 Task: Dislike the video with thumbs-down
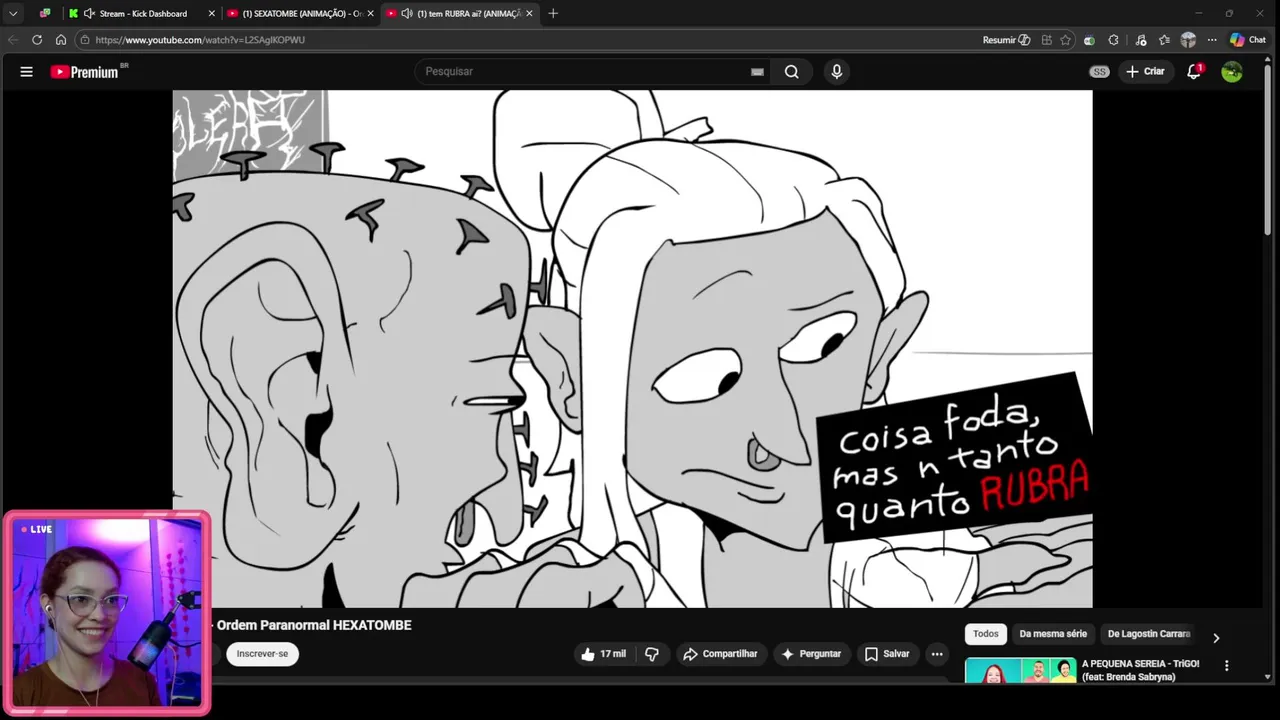click(652, 654)
